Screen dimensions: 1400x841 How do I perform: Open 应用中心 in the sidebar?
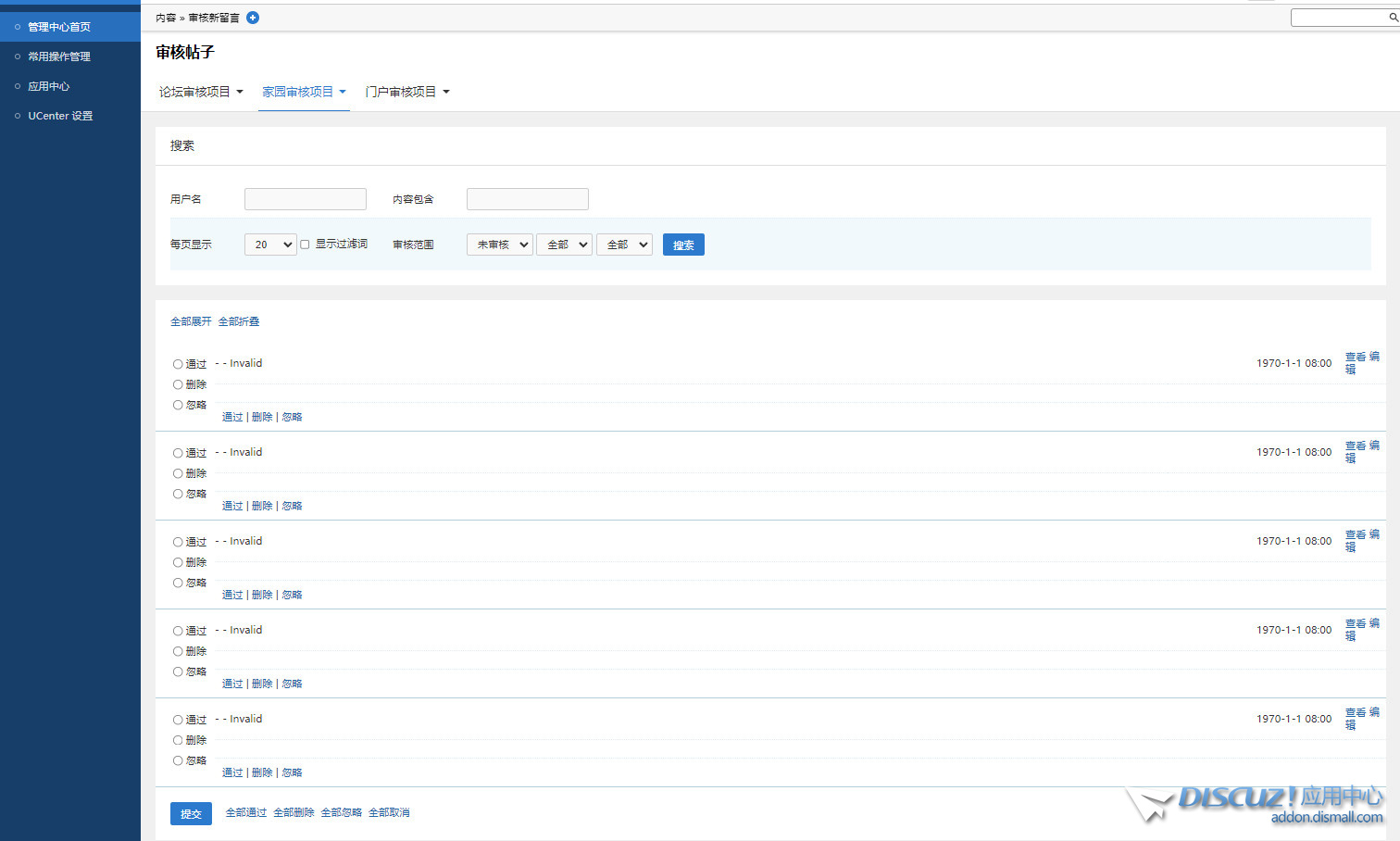click(x=49, y=86)
